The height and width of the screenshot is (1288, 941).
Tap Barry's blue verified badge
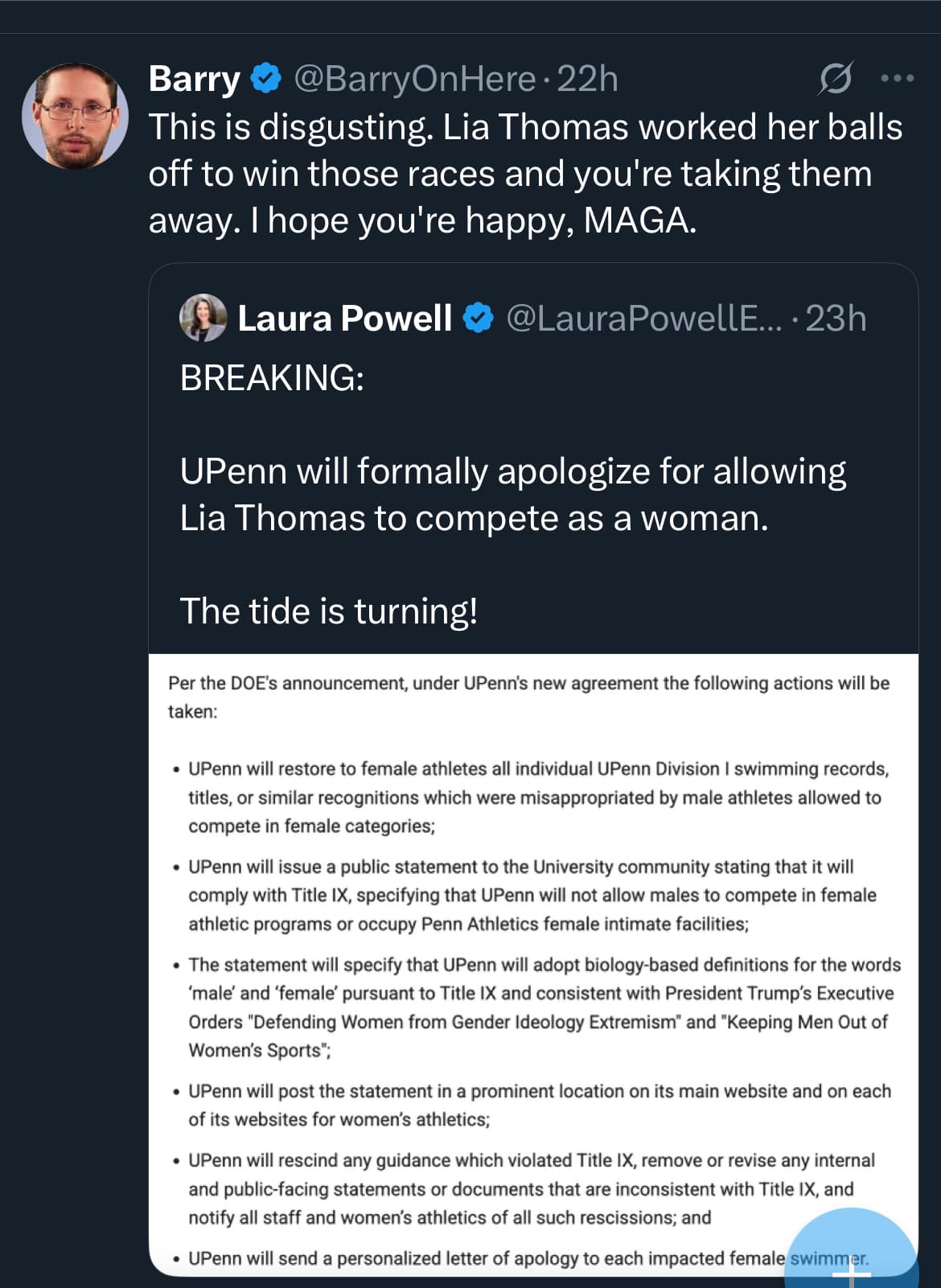[266, 79]
